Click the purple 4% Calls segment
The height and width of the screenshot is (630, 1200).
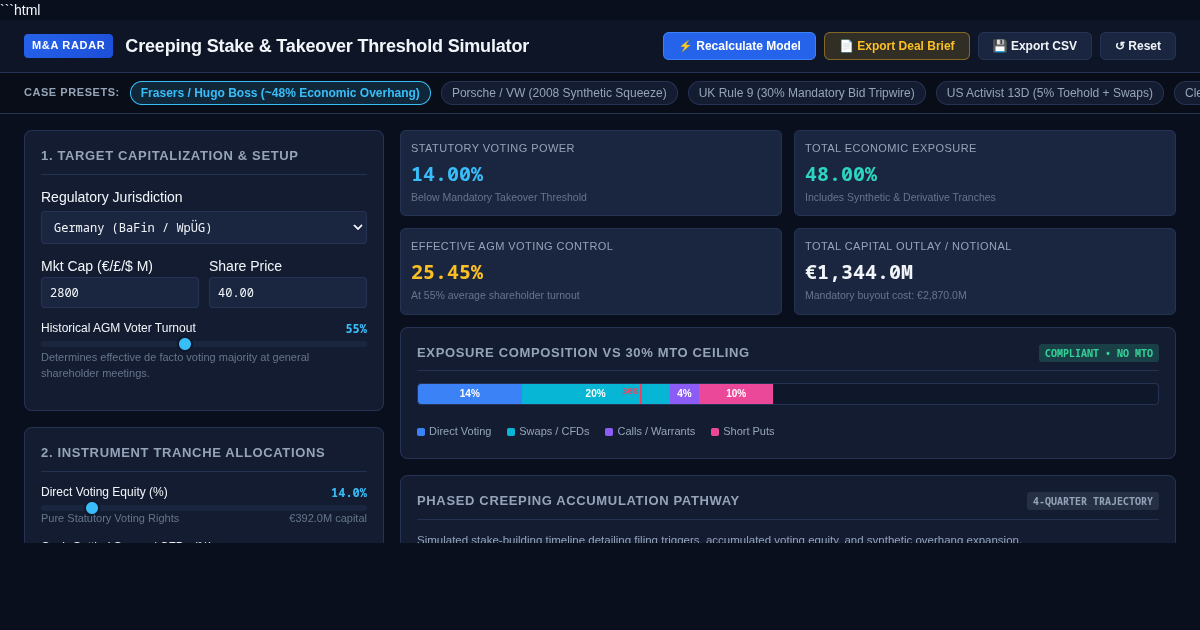click(684, 394)
